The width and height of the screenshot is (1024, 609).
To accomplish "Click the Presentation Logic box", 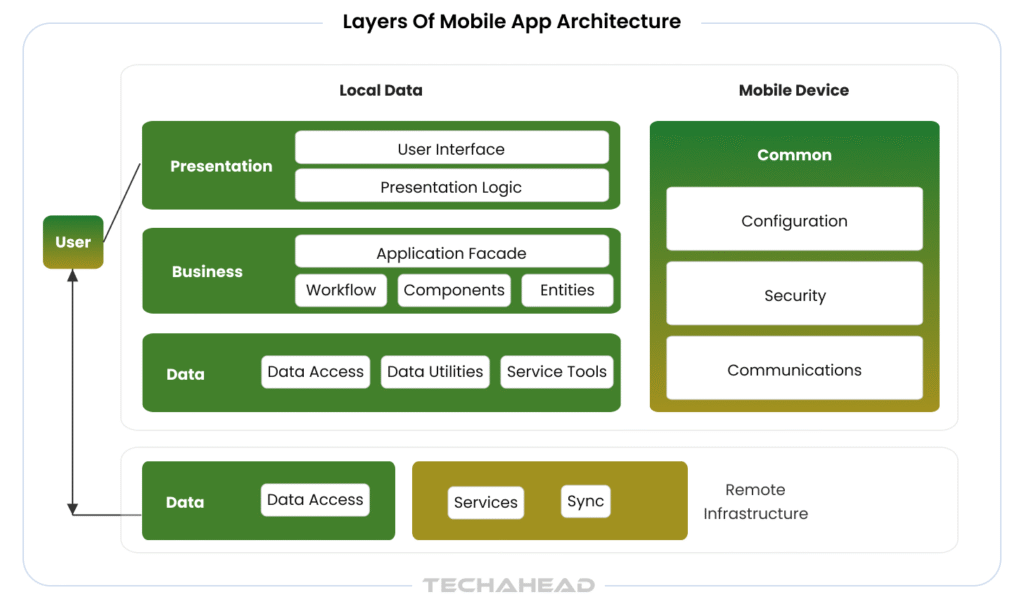I will click(451, 186).
